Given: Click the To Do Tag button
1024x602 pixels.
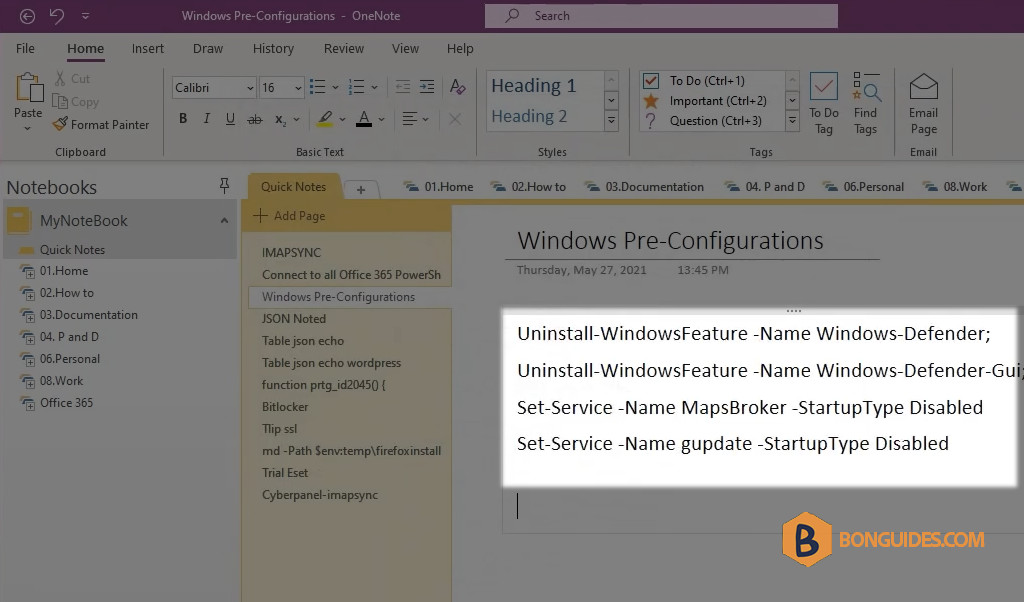Looking at the screenshot, I should click(824, 103).
